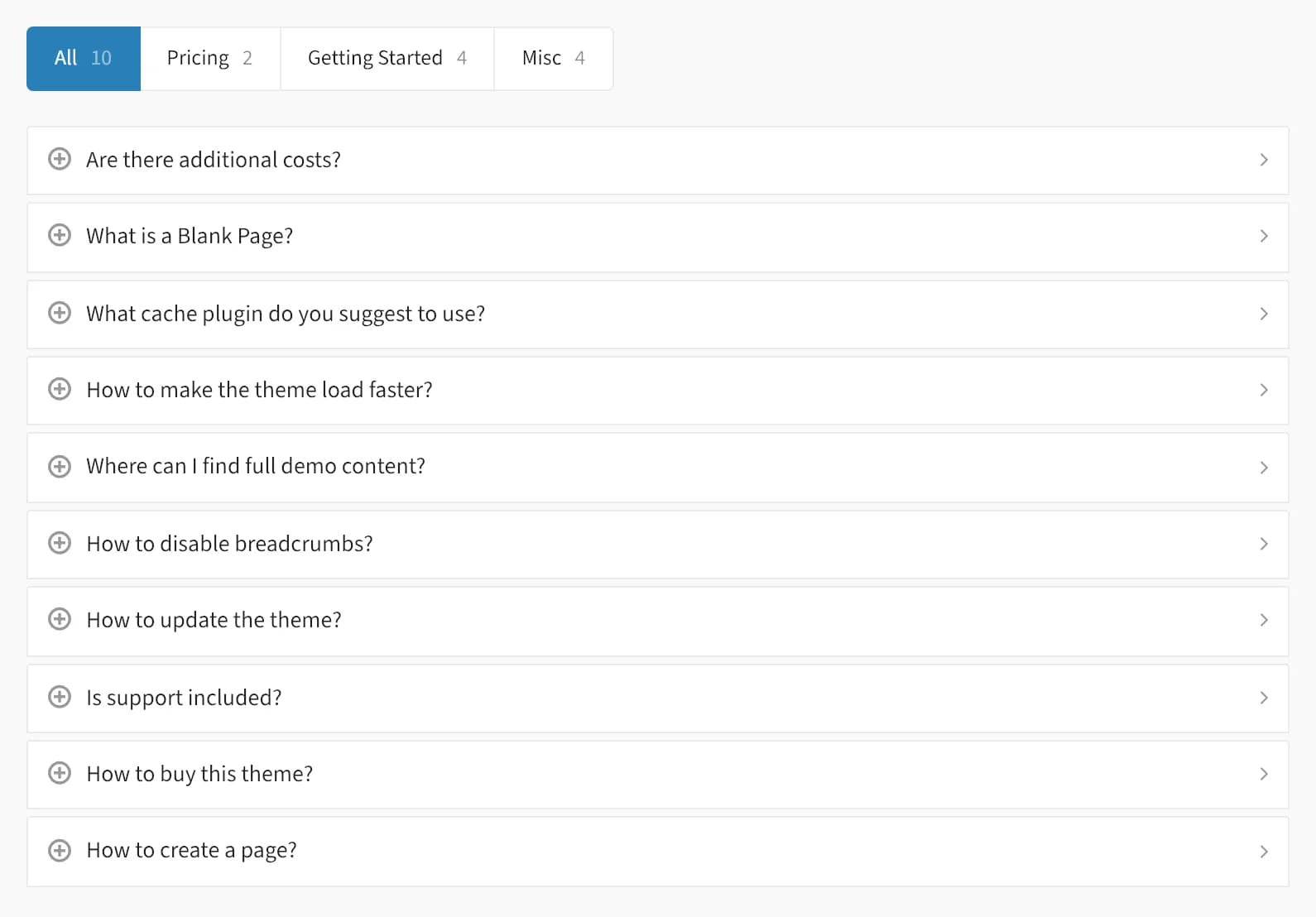Show the Misc tab questions

[x=554, y=59]
